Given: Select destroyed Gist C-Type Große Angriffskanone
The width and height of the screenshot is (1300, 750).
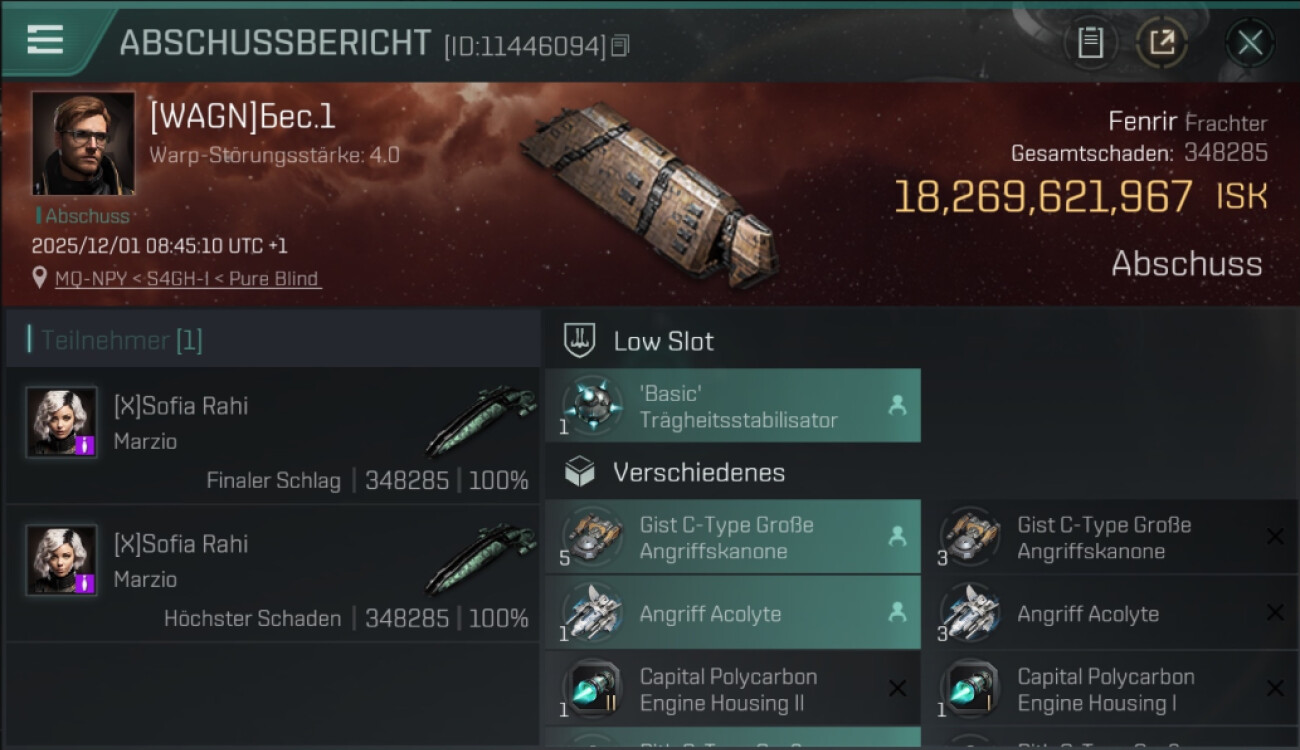Looking at the screenshot, I should 1105,538.
